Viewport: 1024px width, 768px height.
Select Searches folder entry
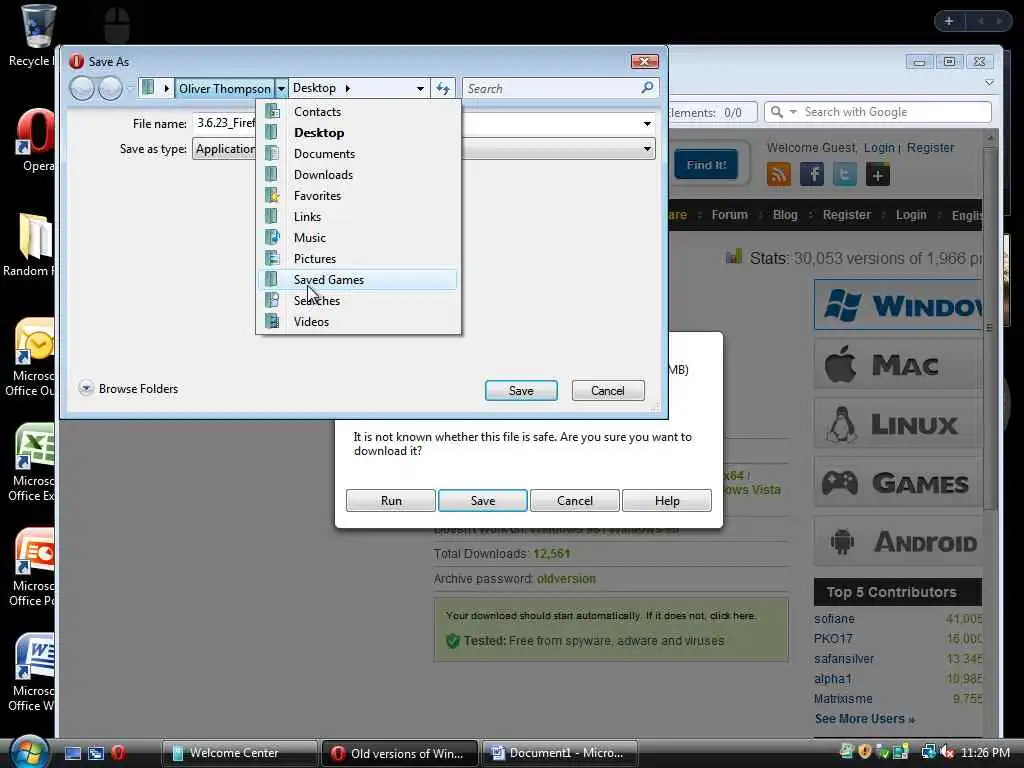[358, 300]
